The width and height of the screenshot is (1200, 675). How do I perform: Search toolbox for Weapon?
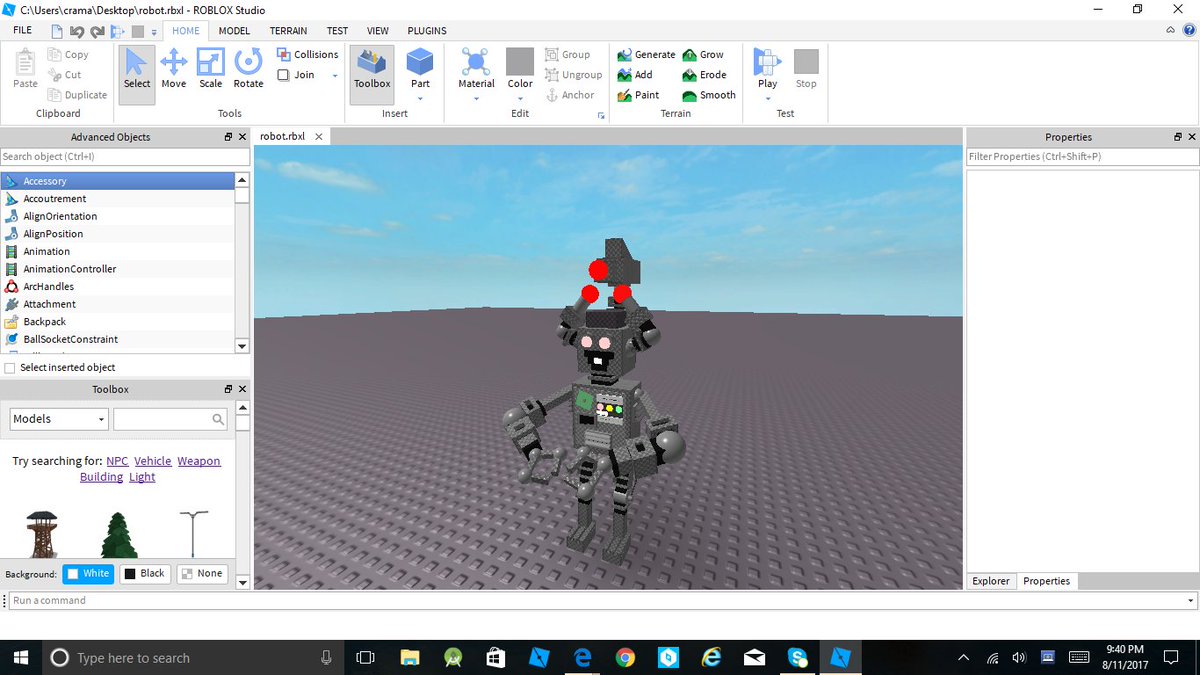199,461
